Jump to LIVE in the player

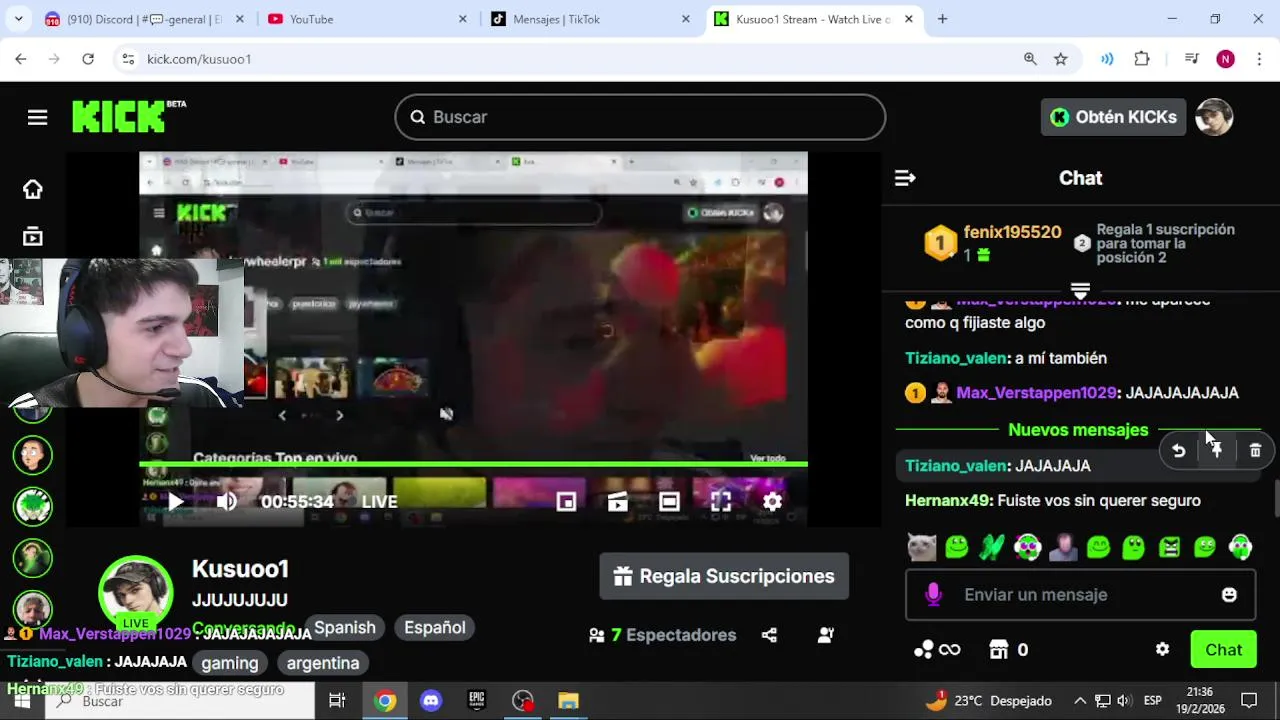[x=380, y=502]
